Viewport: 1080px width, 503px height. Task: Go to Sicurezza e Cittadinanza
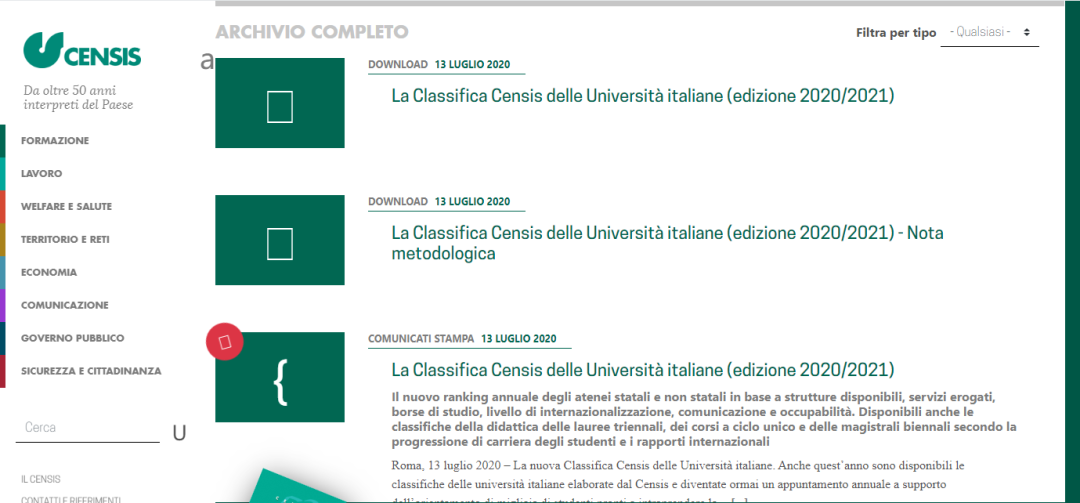(x=91, y=371)
